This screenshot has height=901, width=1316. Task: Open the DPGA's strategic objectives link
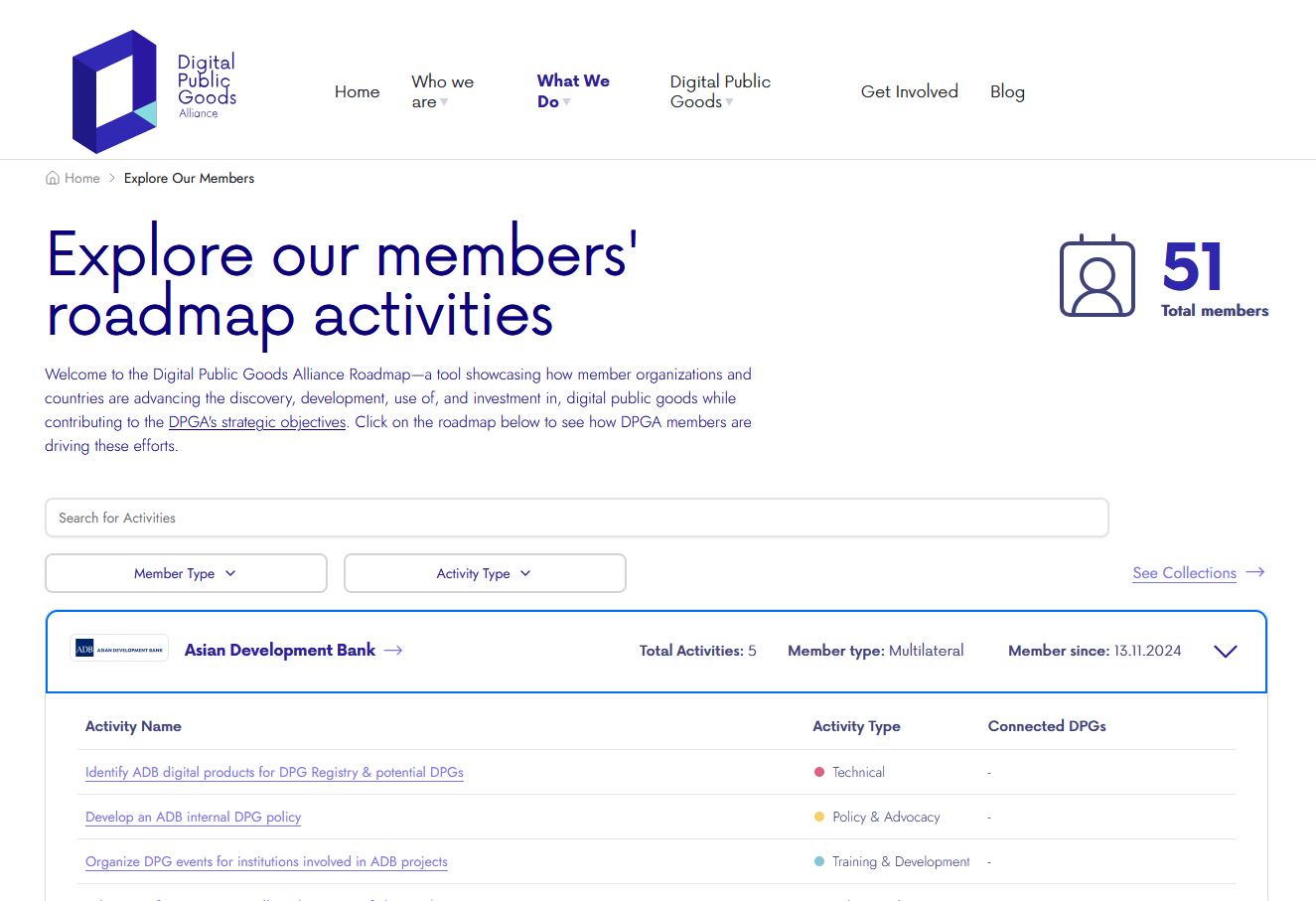257,422
